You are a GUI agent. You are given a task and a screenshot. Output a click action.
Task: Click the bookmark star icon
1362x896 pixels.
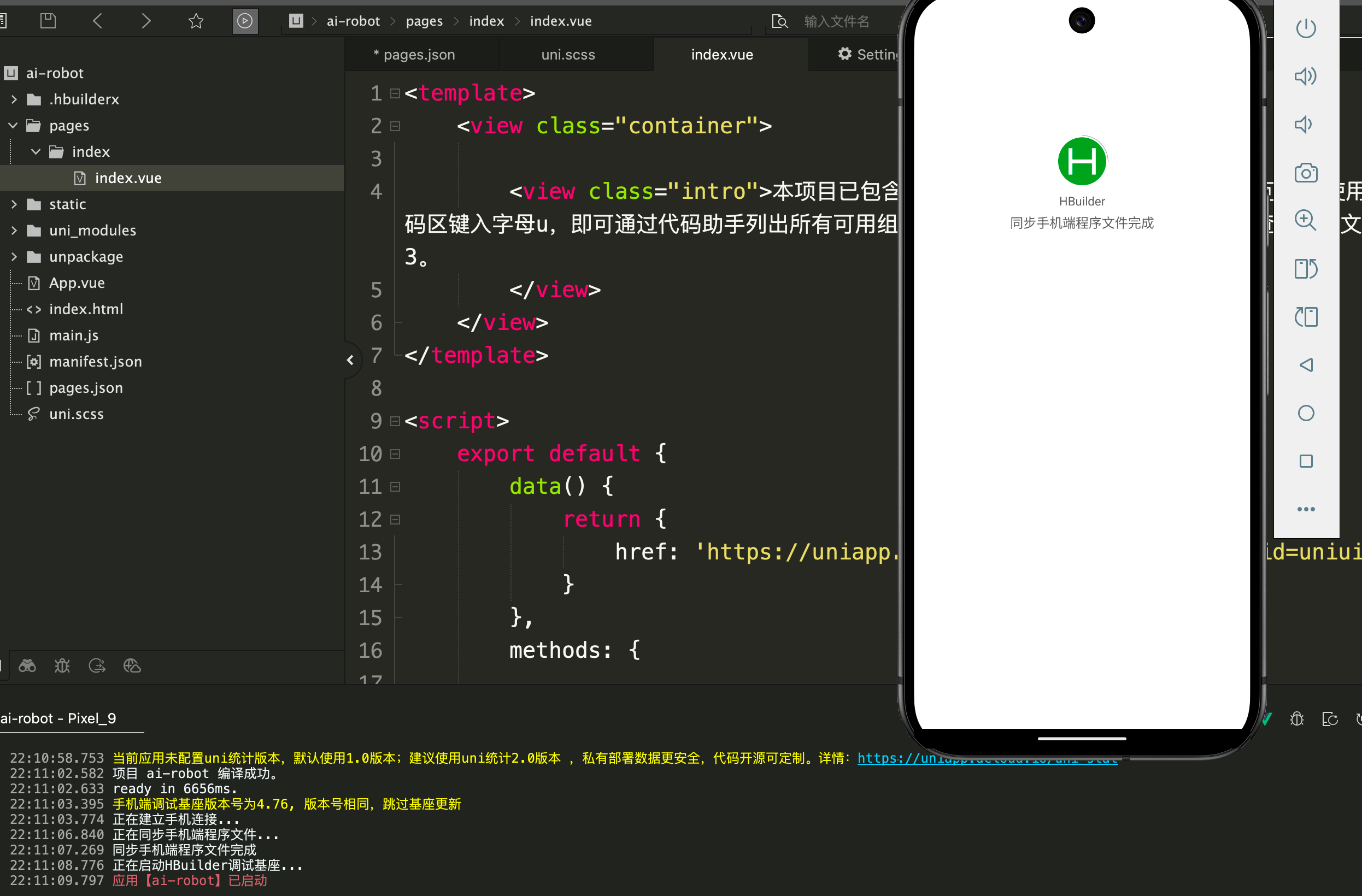[196, 21]
